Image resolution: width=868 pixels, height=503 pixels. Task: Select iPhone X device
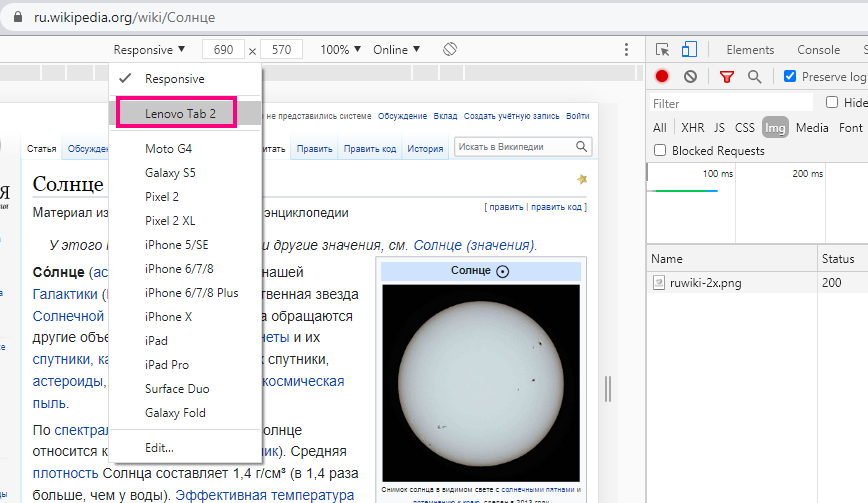tap(185, 317)
